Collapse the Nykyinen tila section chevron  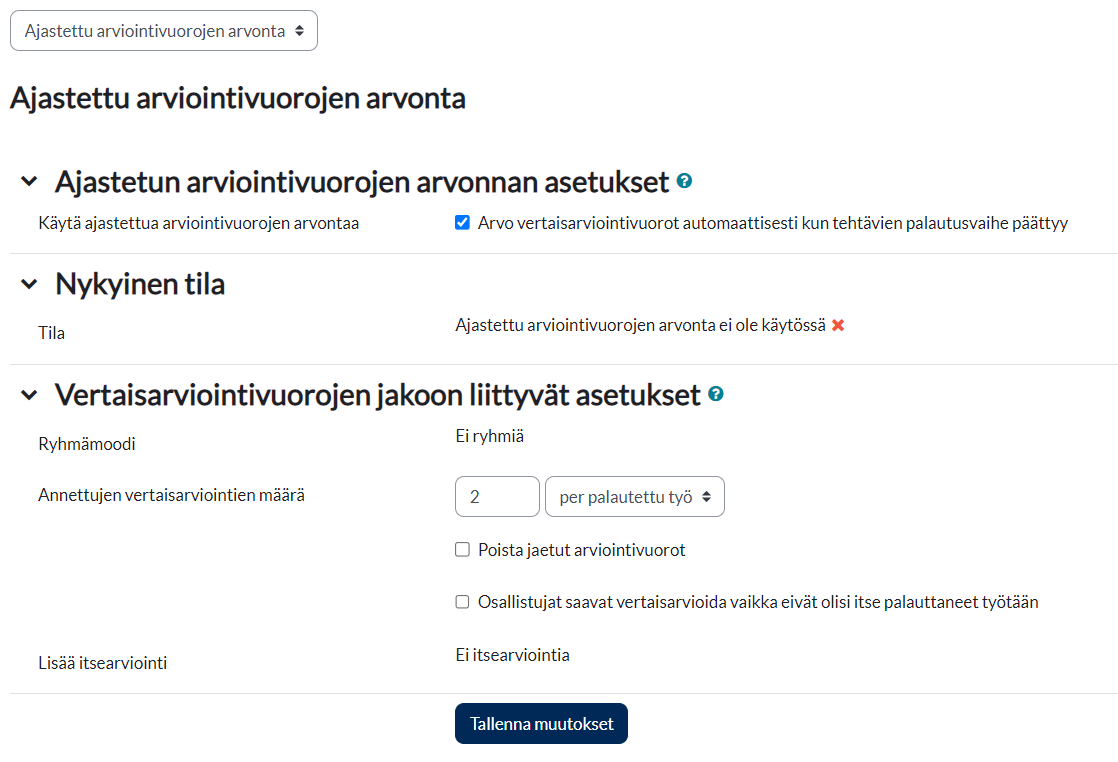click(x=30, y=284)
